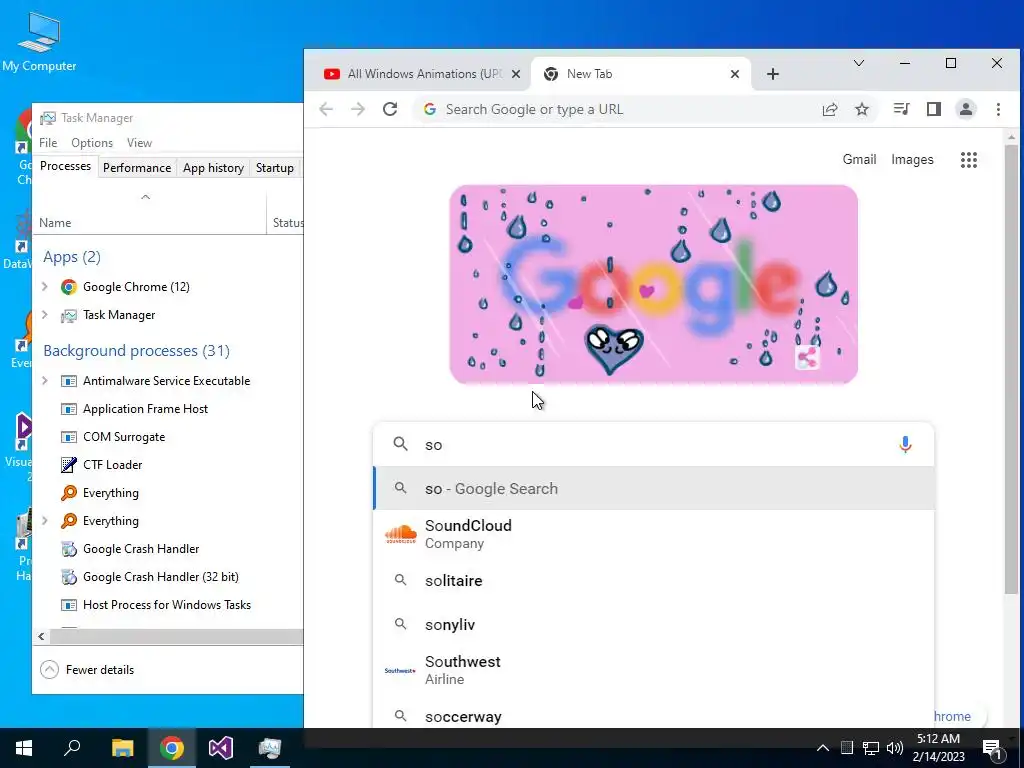1024x768 pixels.
Task: Expand Google Chrome (12) process group
Action: 44,287
